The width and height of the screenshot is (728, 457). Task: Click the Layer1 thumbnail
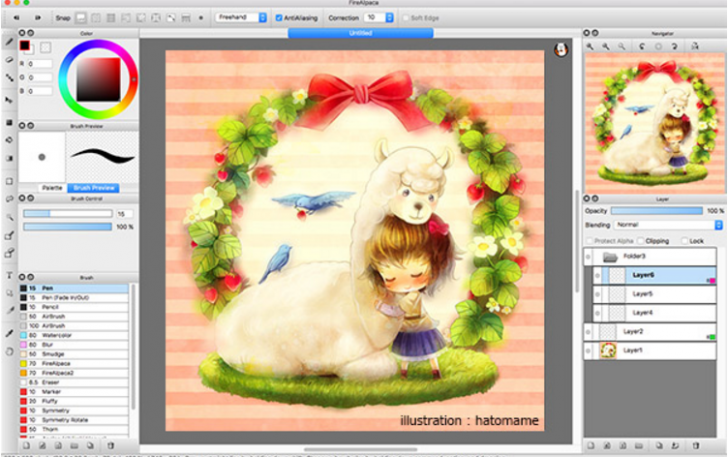[608, 351]
